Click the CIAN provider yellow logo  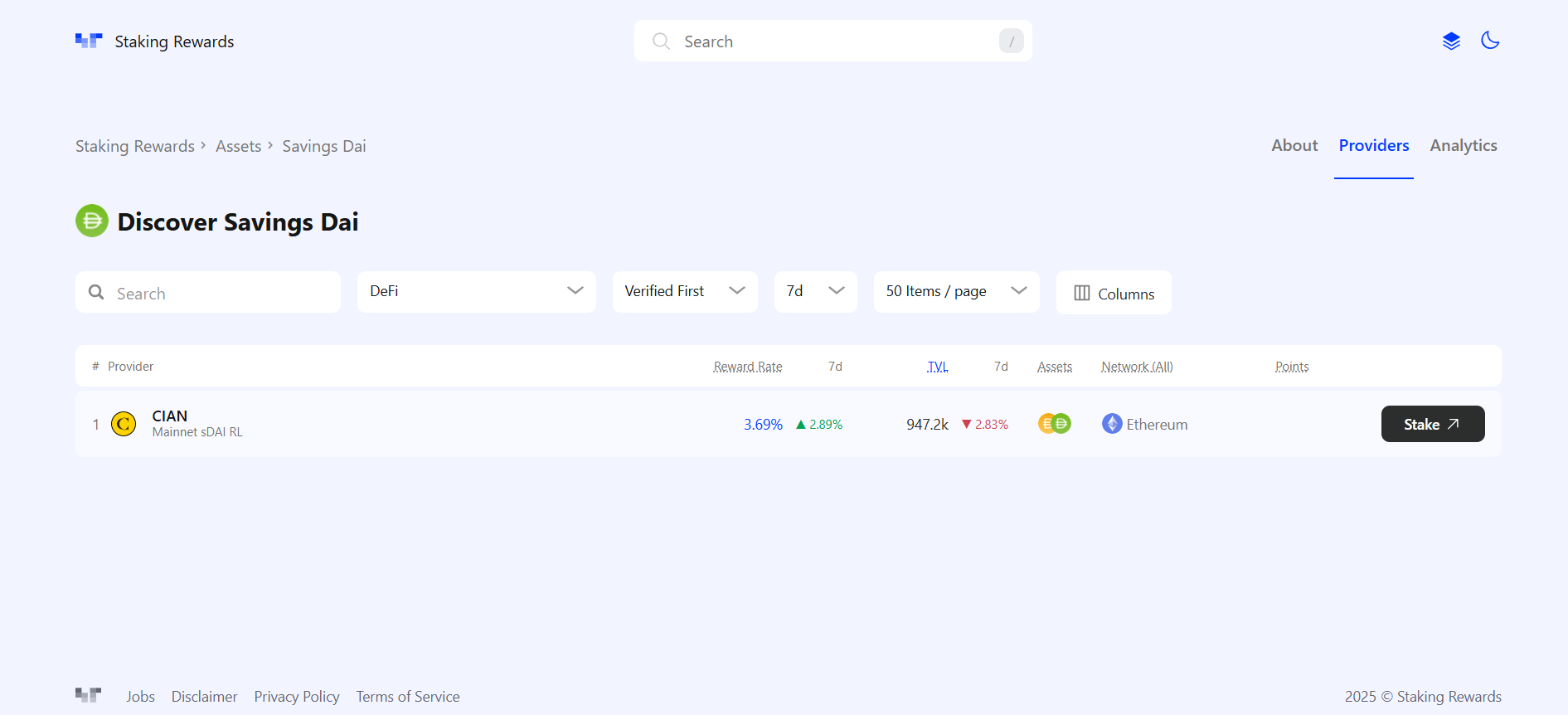click(x=124, y=425)
